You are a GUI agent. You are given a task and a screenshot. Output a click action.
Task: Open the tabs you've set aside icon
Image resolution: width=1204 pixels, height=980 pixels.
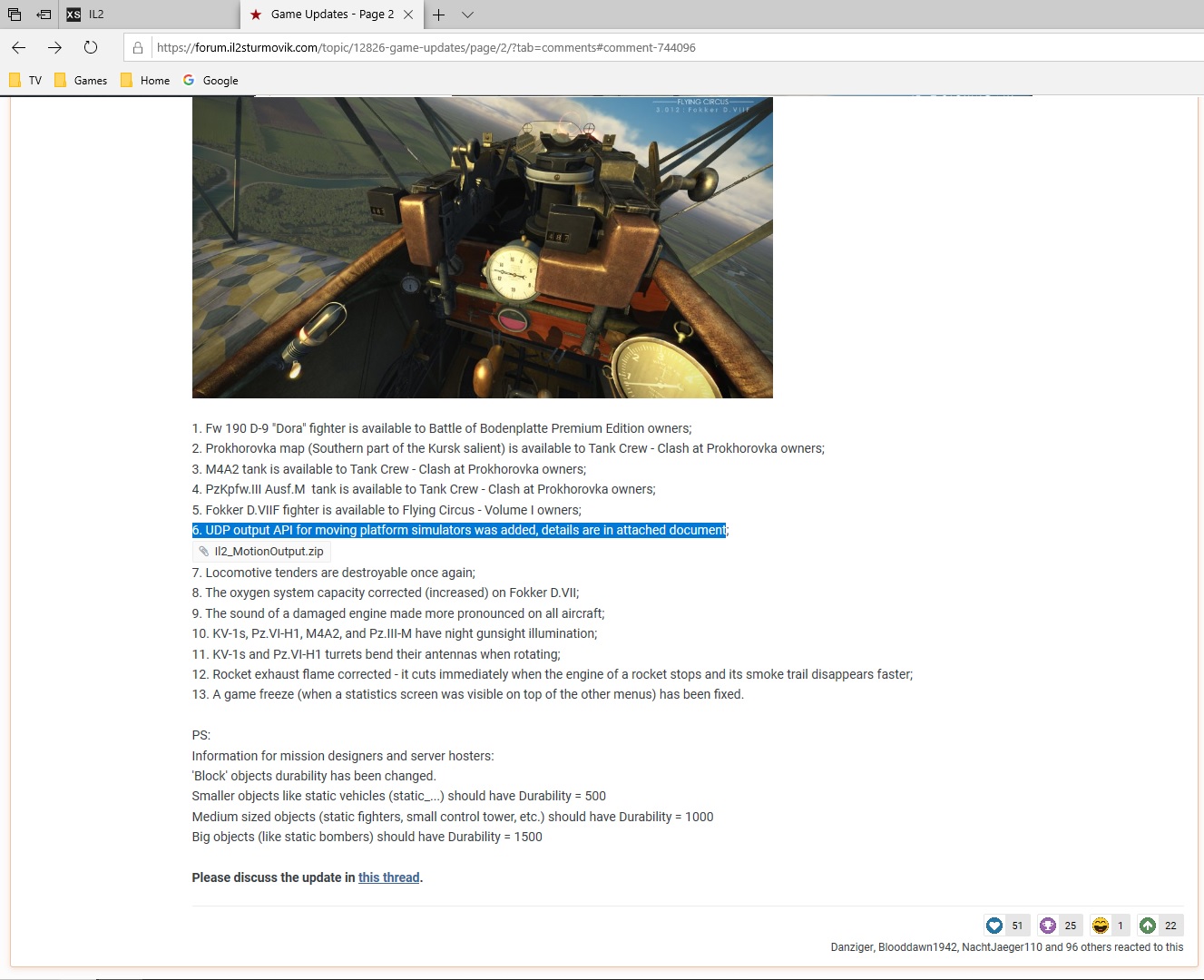pos(15,15)
